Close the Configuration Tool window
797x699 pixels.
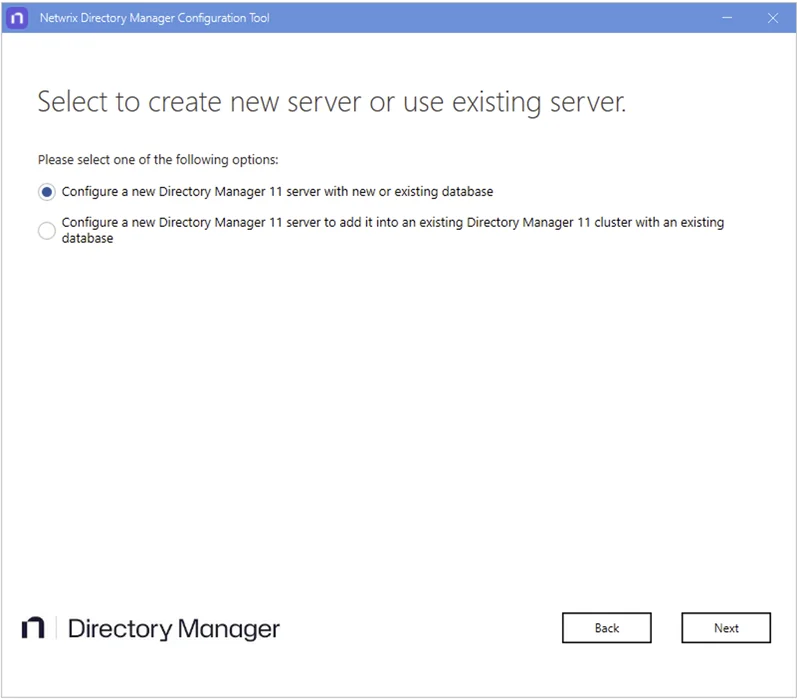coord(773,18)
